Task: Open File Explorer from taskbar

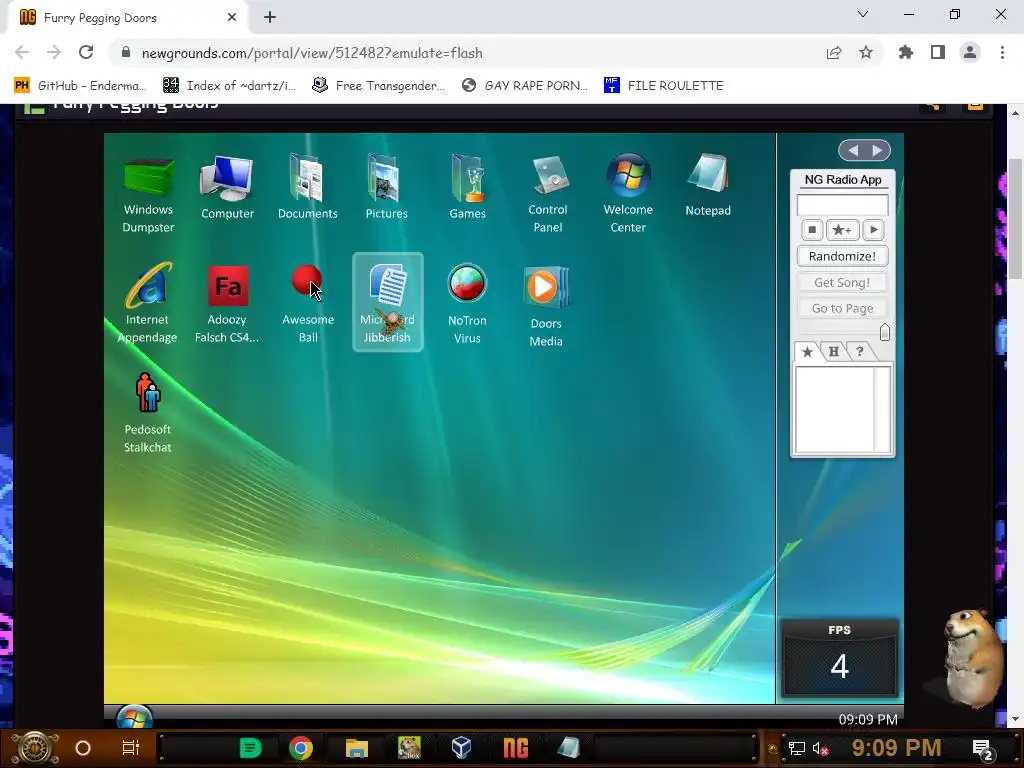Action: point(357,748)
